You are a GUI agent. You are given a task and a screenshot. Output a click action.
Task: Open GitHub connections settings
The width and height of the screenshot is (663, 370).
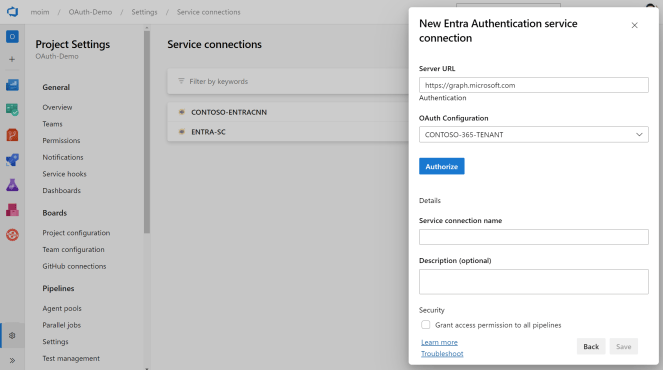click(74, 266)
